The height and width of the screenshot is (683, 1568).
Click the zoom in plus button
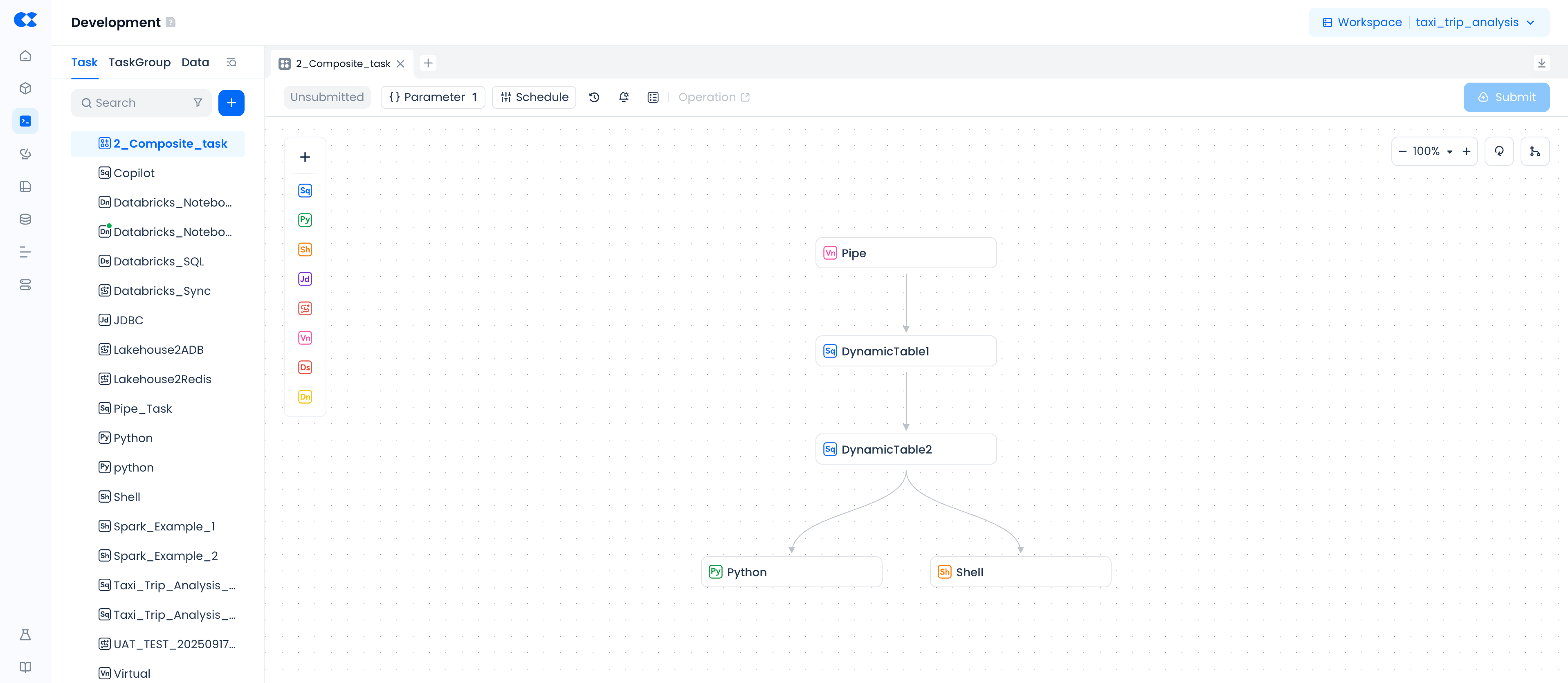tap(1466, 152)
